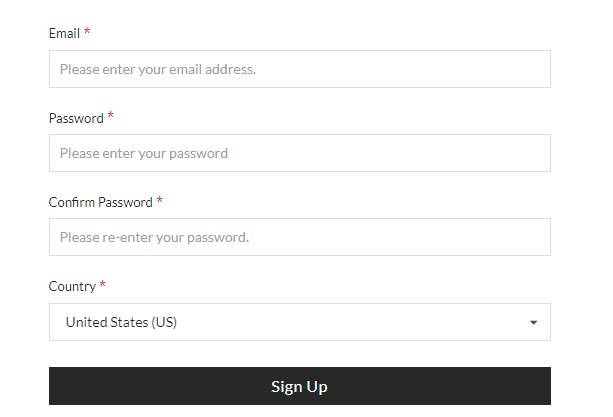The height and width of the screenshot is (417, 613).
Task: Click the Email address input field
Action: pos(299,69)
